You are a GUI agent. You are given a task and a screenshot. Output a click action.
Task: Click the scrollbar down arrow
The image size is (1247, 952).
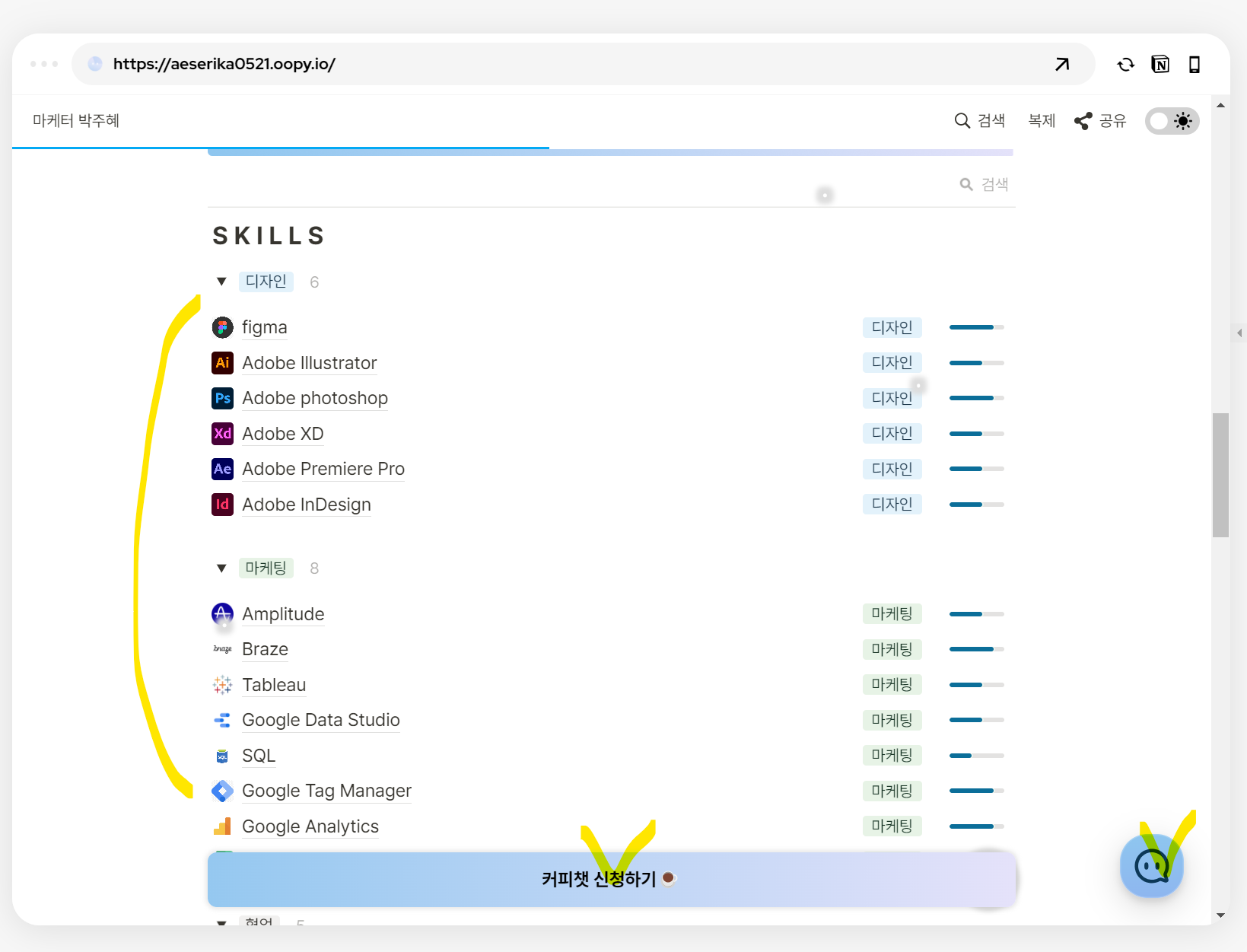point(1220,915)
